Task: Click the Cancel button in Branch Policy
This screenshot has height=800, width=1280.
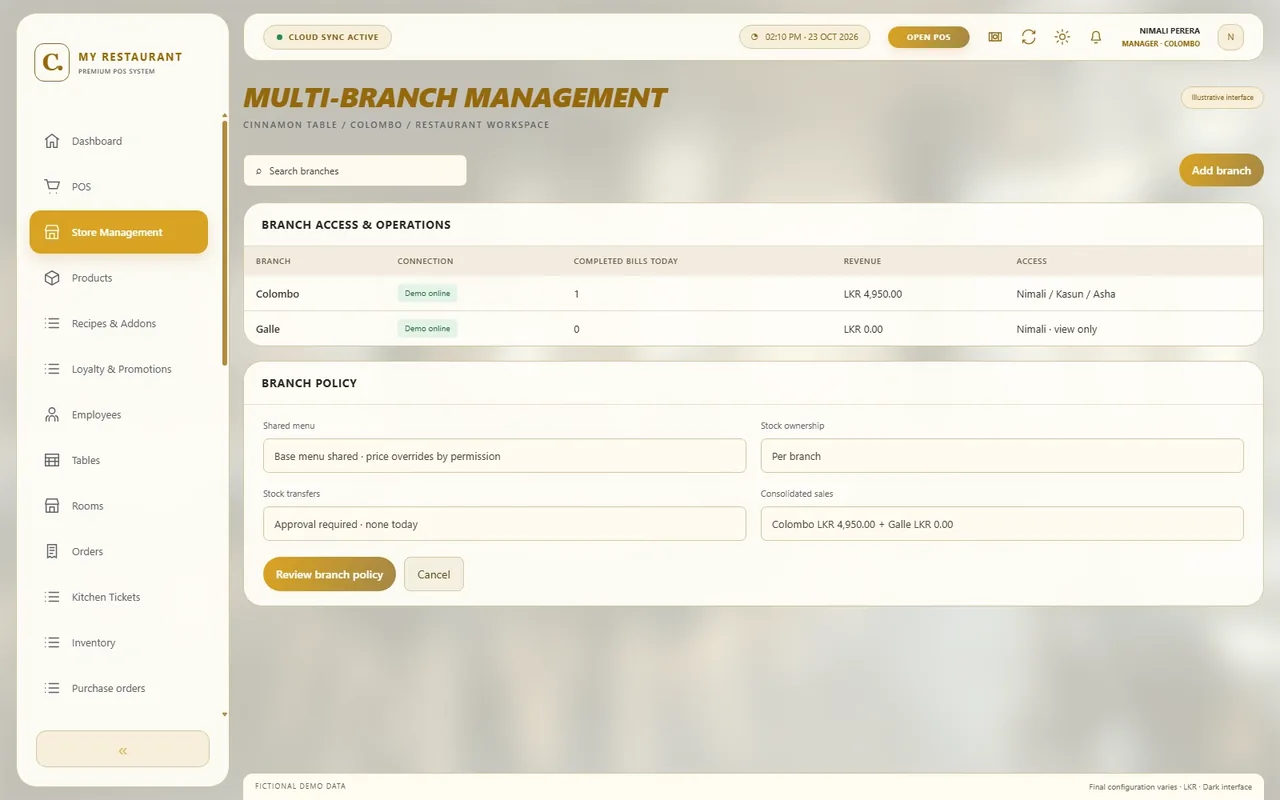Action: point(434,574)
